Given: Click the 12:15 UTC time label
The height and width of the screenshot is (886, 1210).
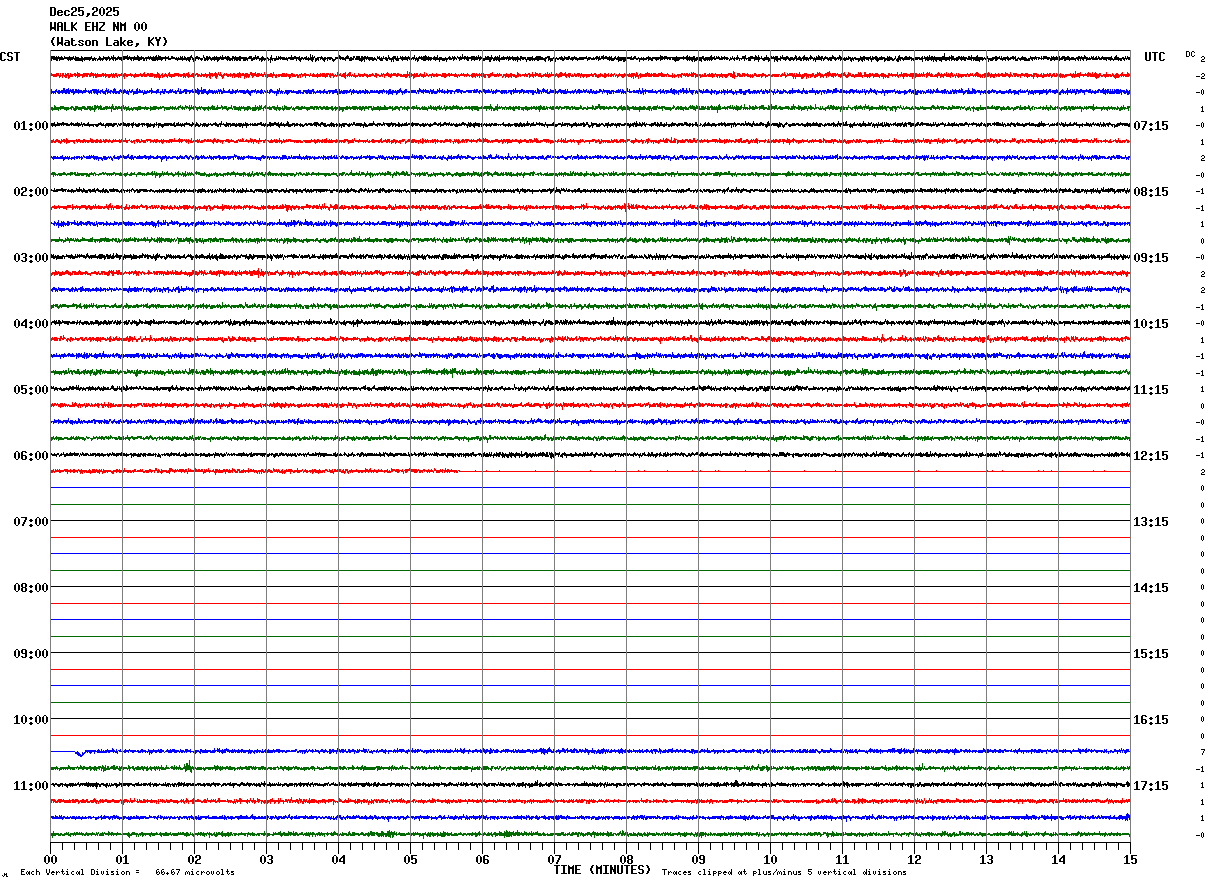Looking at the screenshot, I should coord(1151,456).
